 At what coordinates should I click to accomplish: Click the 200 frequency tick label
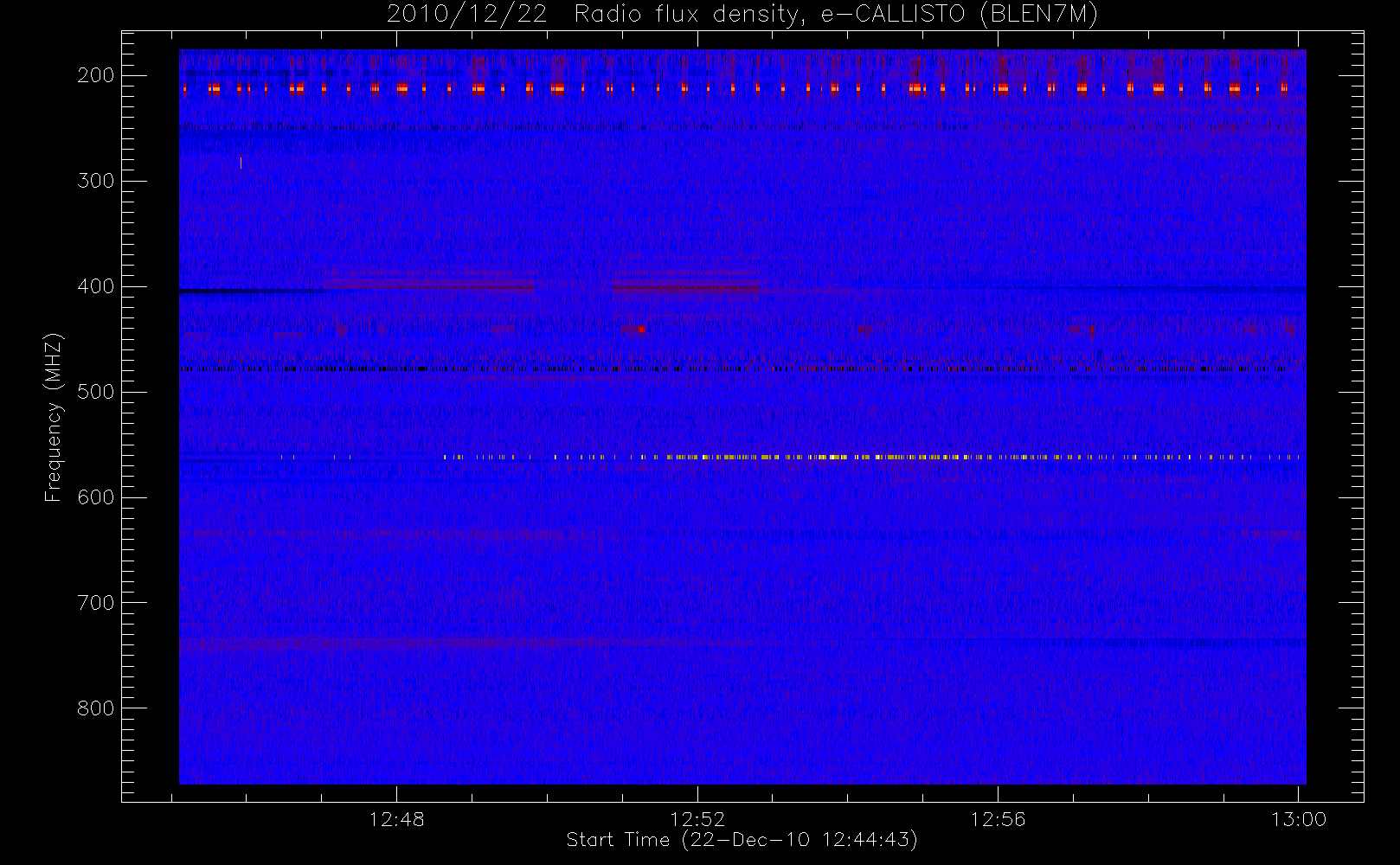(96, 75)
